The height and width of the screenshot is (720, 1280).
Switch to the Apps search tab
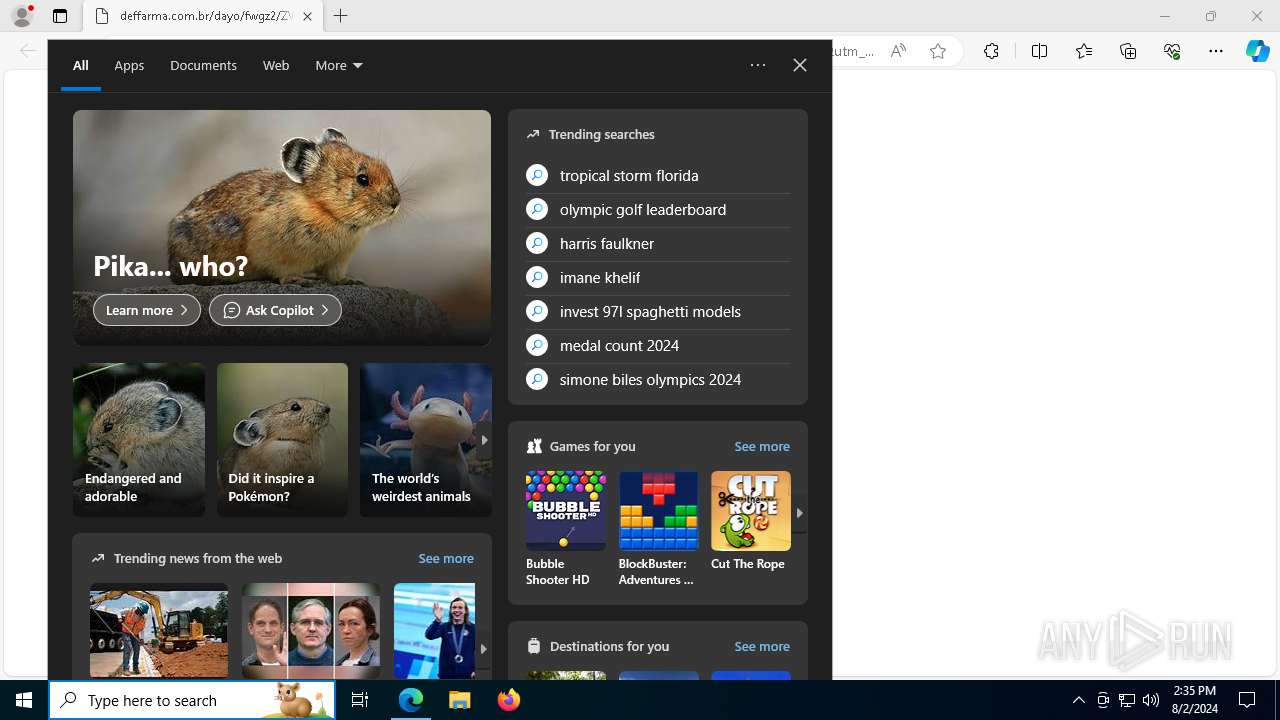click(x=129, y=65)
